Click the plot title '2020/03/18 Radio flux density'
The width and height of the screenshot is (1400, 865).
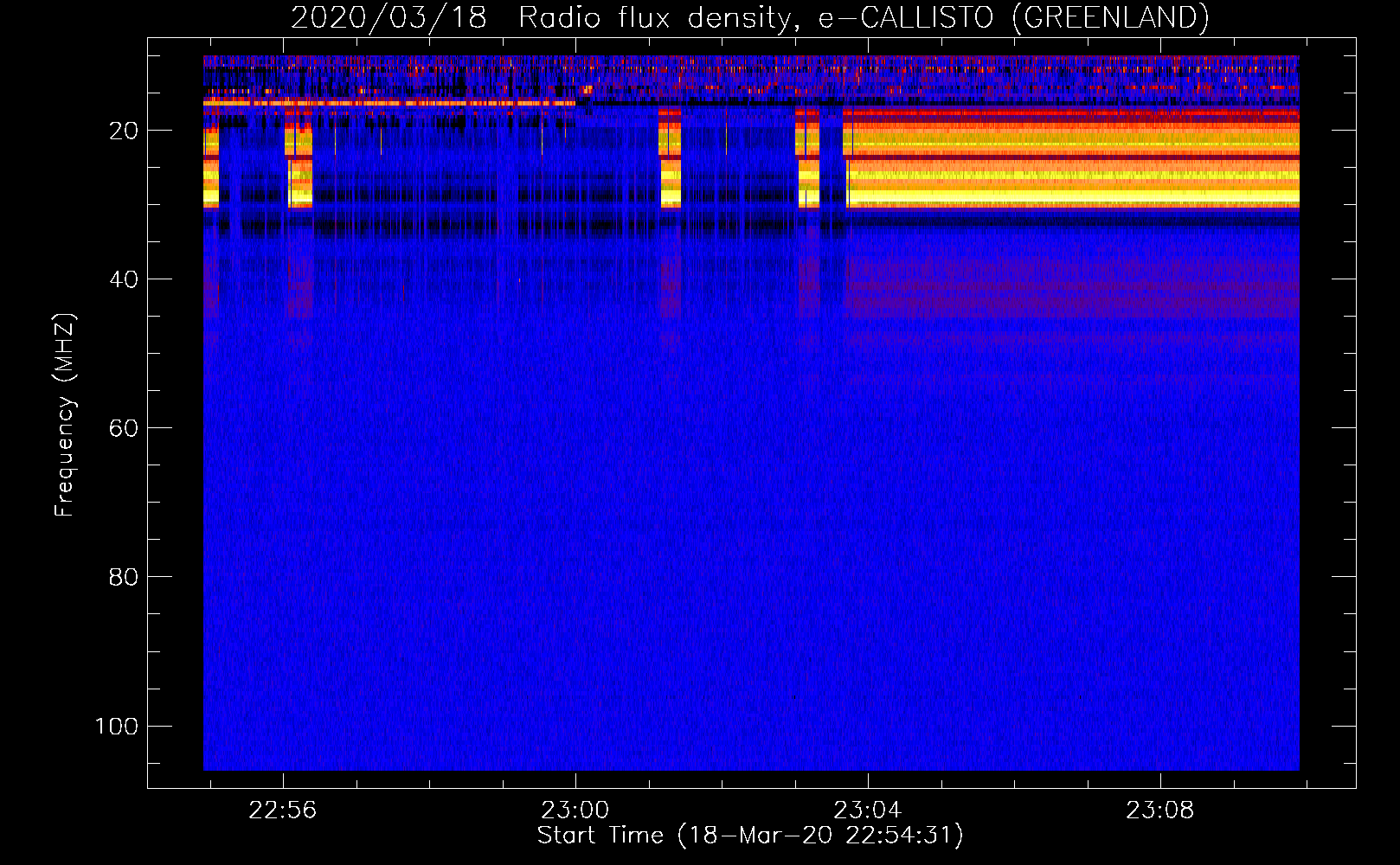(749, 17)
